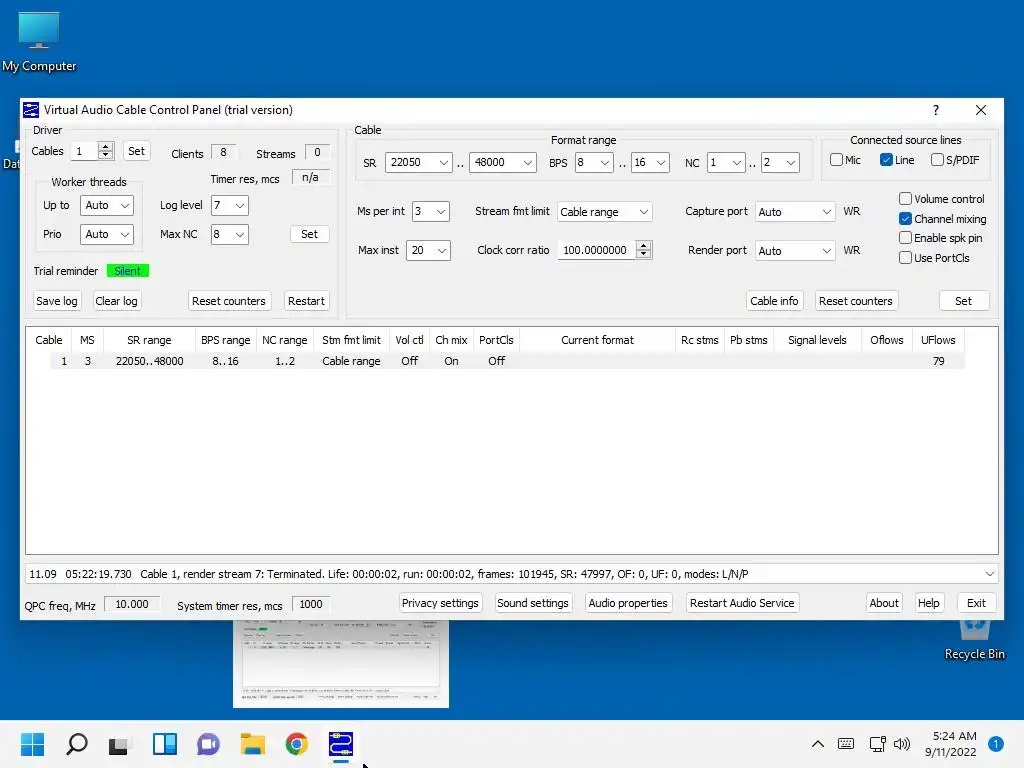Open Task View on the taskbar
The height and width of the screenshot is (768, 1024).
pos(119,744)
